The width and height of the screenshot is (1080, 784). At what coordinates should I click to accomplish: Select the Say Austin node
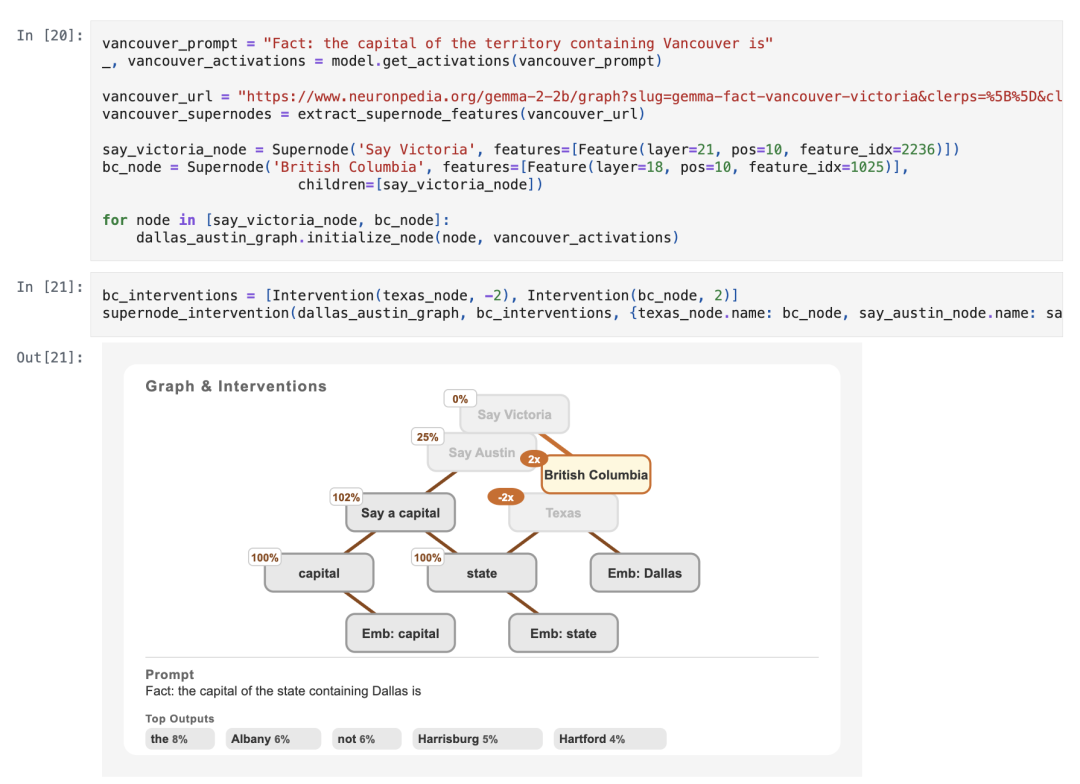[481, 453]
